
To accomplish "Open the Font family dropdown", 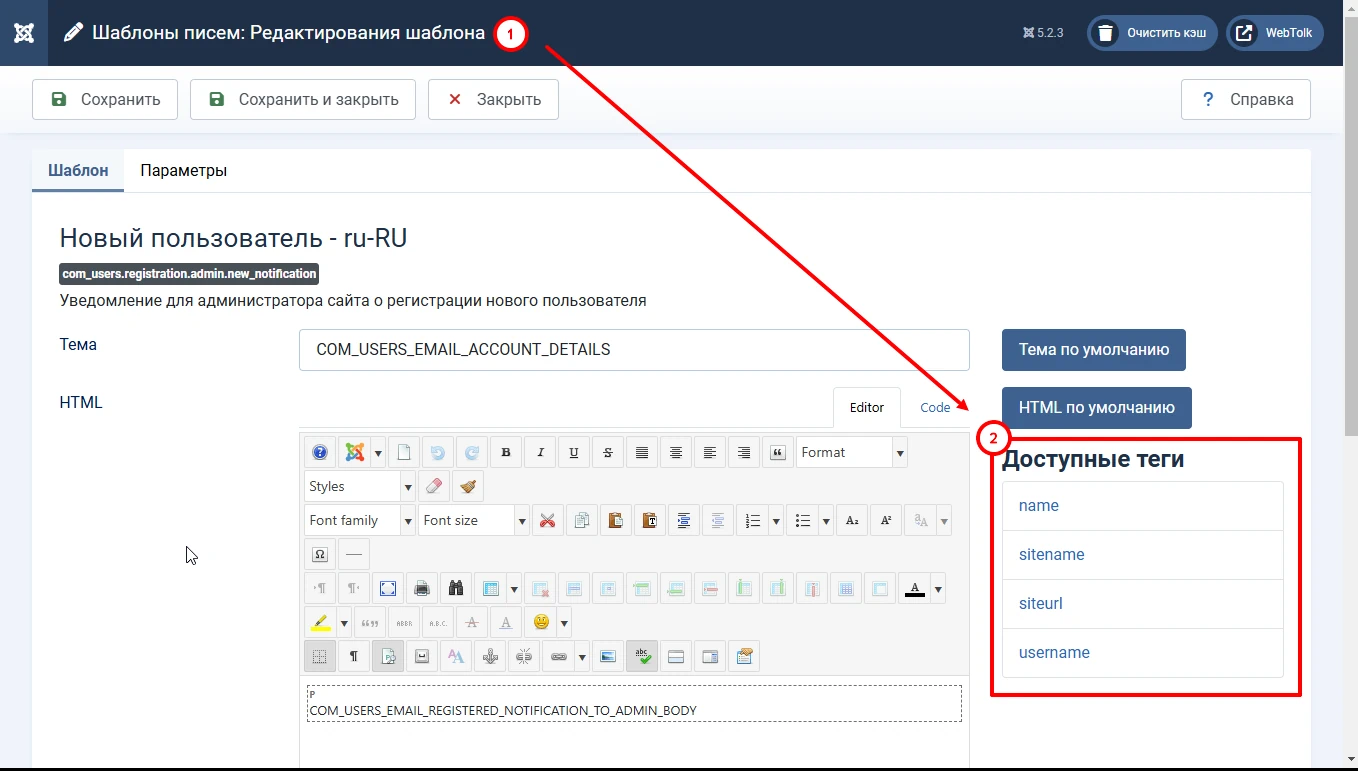I will pyautogui.click(x=359, y=520).
